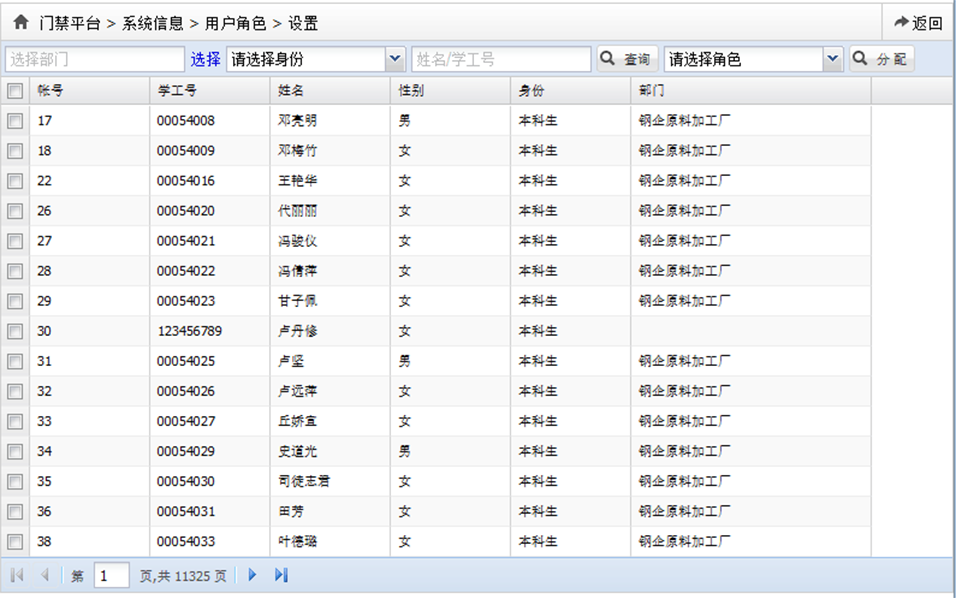The width and height of the screenshot is (956, 605).
Task: Go to the first page
Action: coord(17,575)
